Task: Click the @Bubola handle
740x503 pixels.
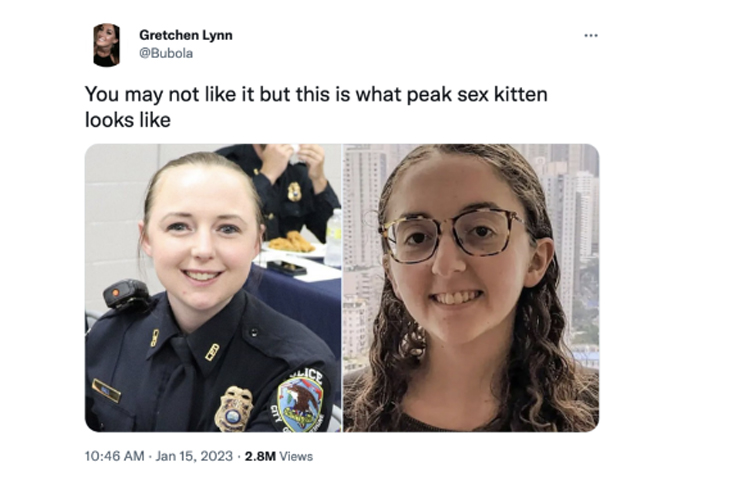Action: point(166,53)
